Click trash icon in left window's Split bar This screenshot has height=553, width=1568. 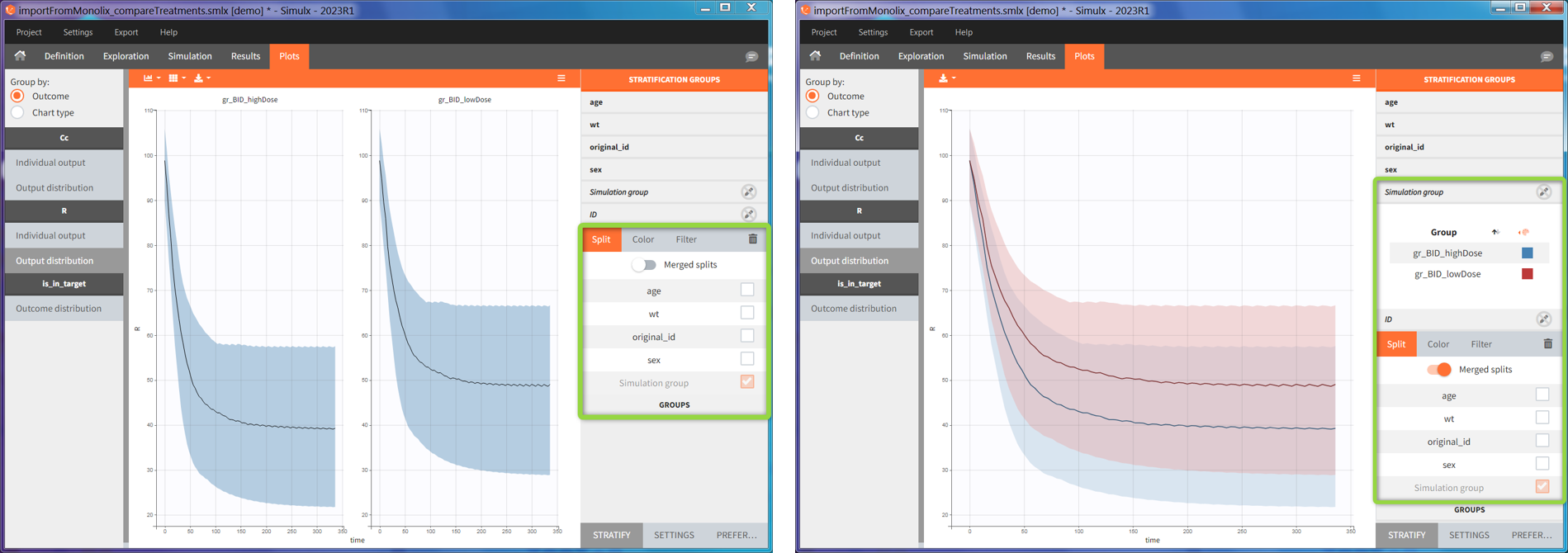[x=752, y=239]
